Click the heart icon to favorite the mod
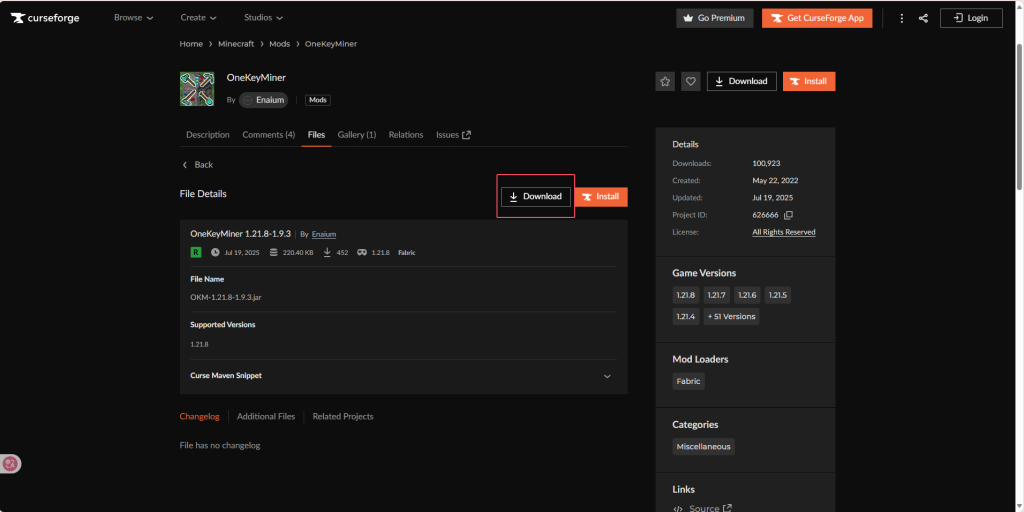The height and width of the screenshot is (512, 1024). point(691,81)
